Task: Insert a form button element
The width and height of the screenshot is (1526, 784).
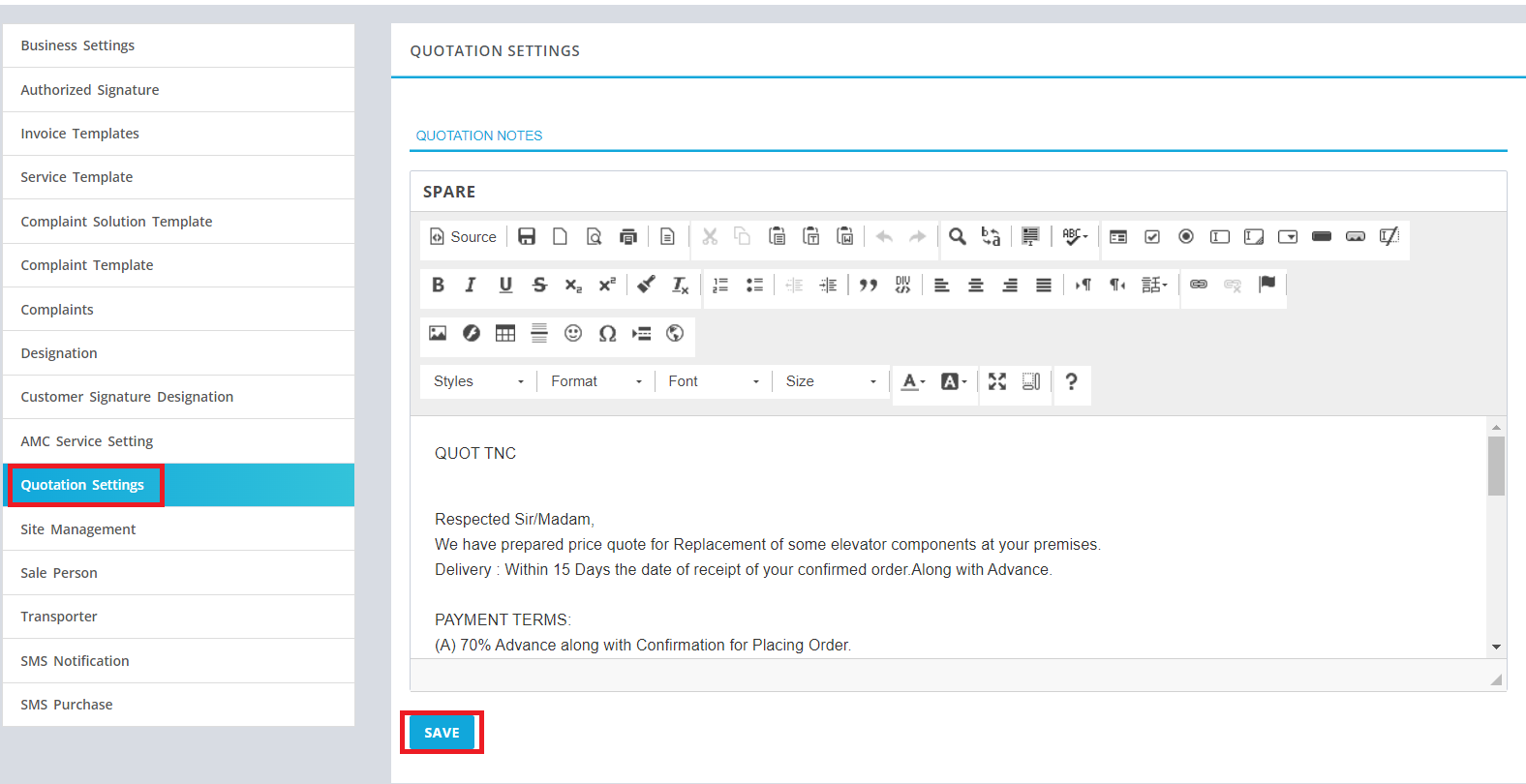Action: point(1322,236)
